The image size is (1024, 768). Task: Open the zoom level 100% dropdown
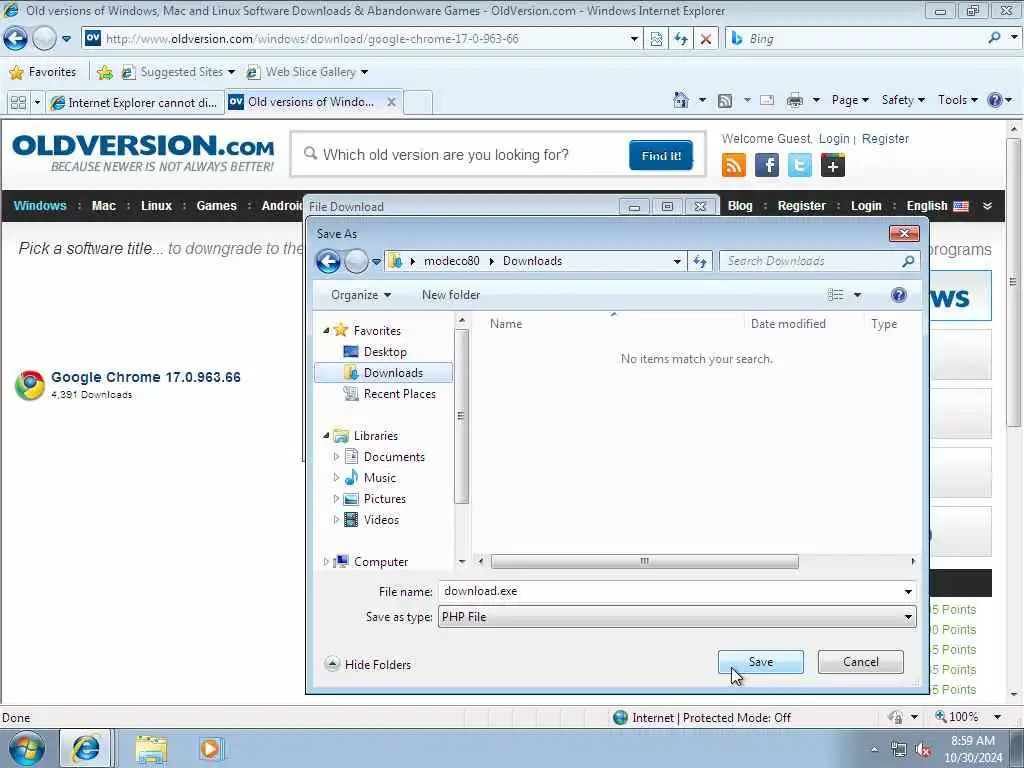[997, 717]
